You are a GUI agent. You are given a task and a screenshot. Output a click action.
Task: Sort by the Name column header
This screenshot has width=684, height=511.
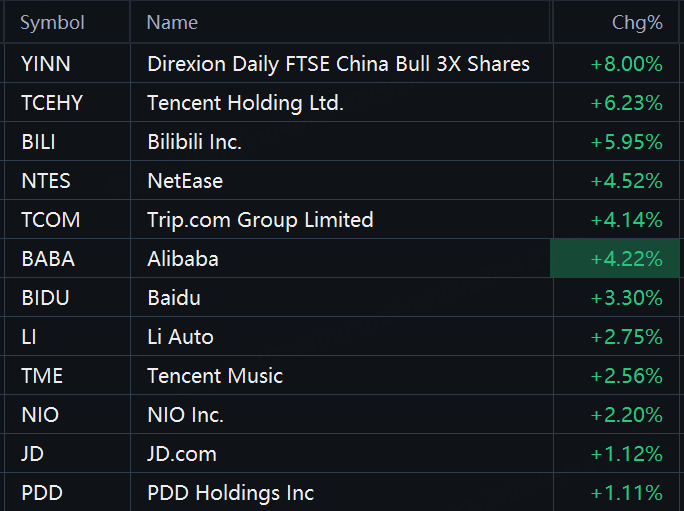pos(172,22)
